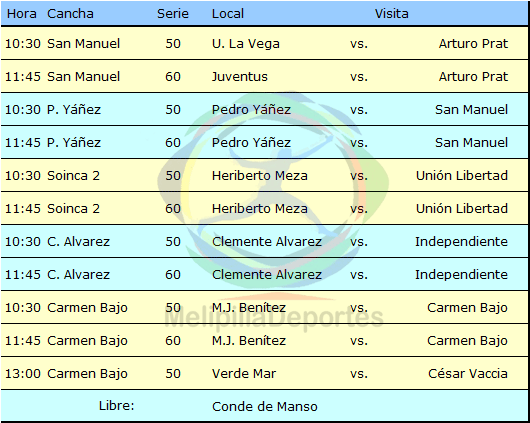This screenshot has height=423, width=530.
Task: Click the Serie column header
Action: (x=173, y=14)
